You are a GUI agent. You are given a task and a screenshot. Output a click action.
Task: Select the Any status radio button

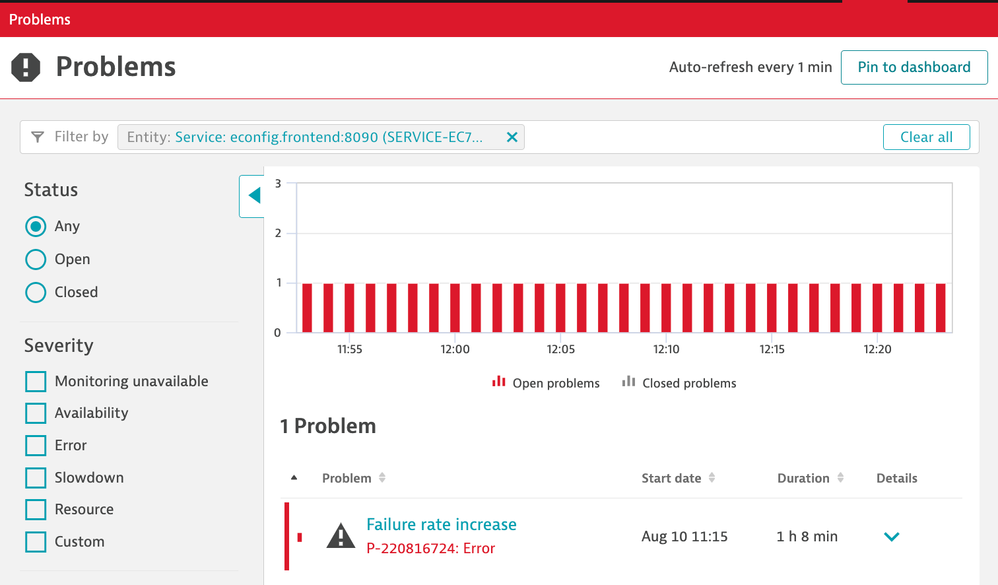click(x=36, y=227)
